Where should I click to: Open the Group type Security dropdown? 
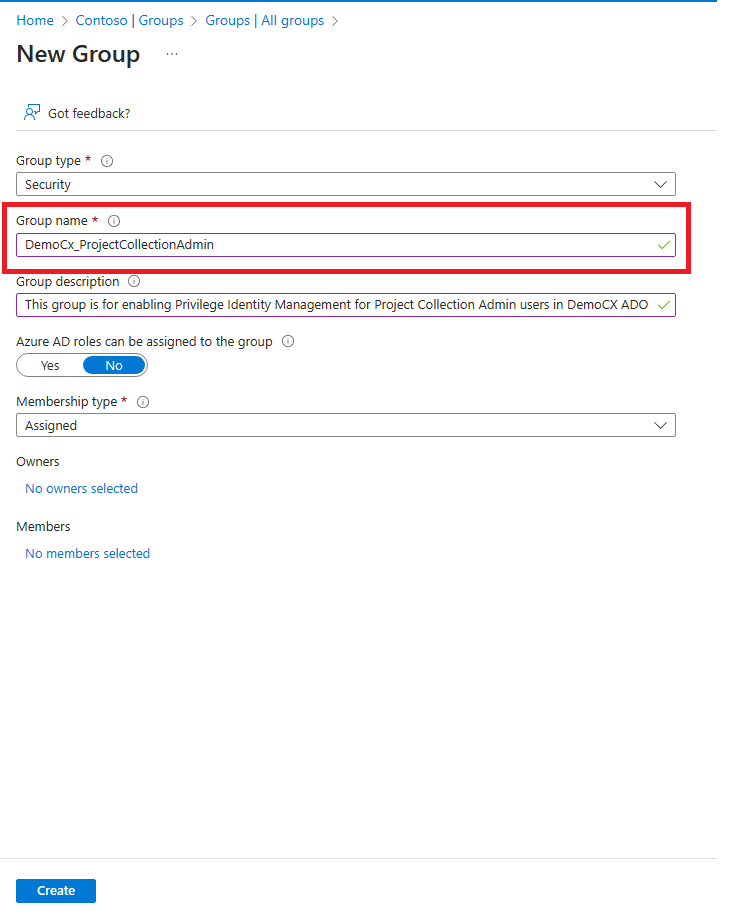coord(345,185)
